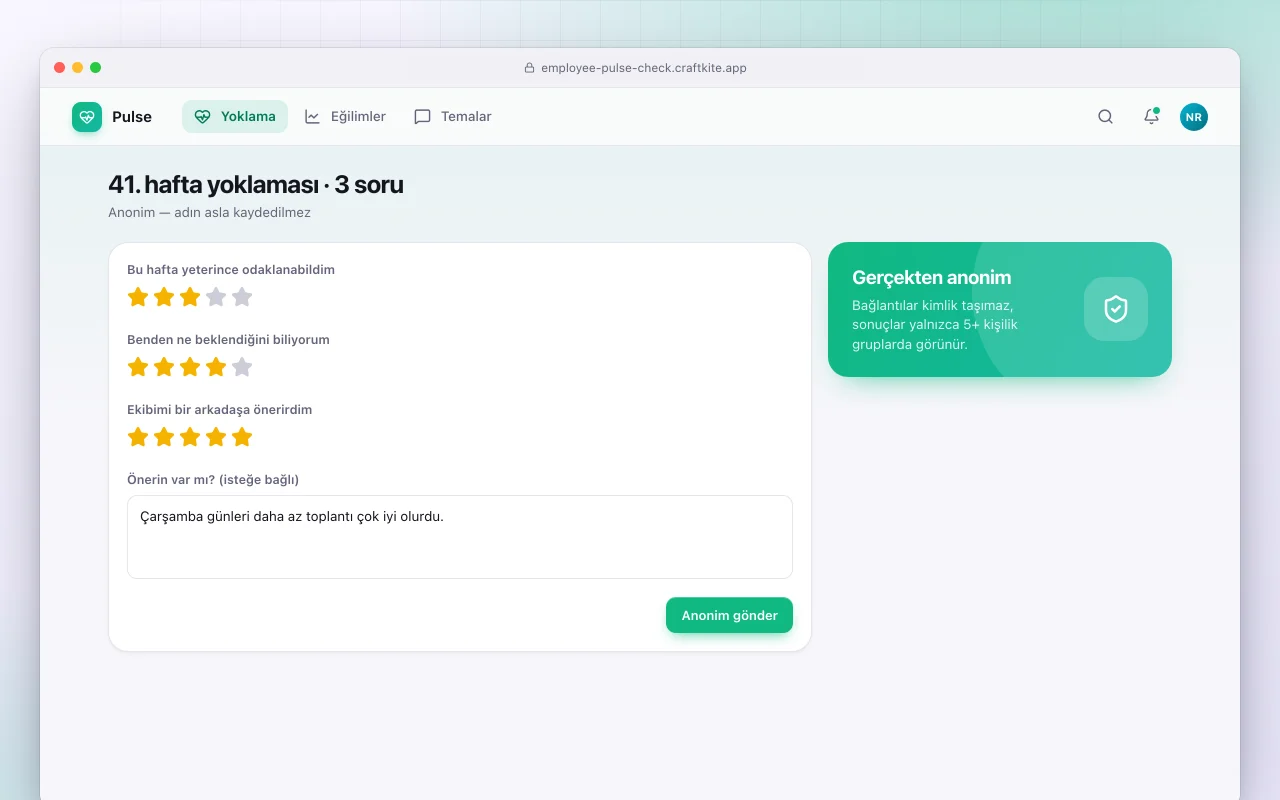The width and height of the screenshot is (1280, 800).
Task: Click the 'Gerçekten anonim' card title
Action: click(x=931, y=278)
